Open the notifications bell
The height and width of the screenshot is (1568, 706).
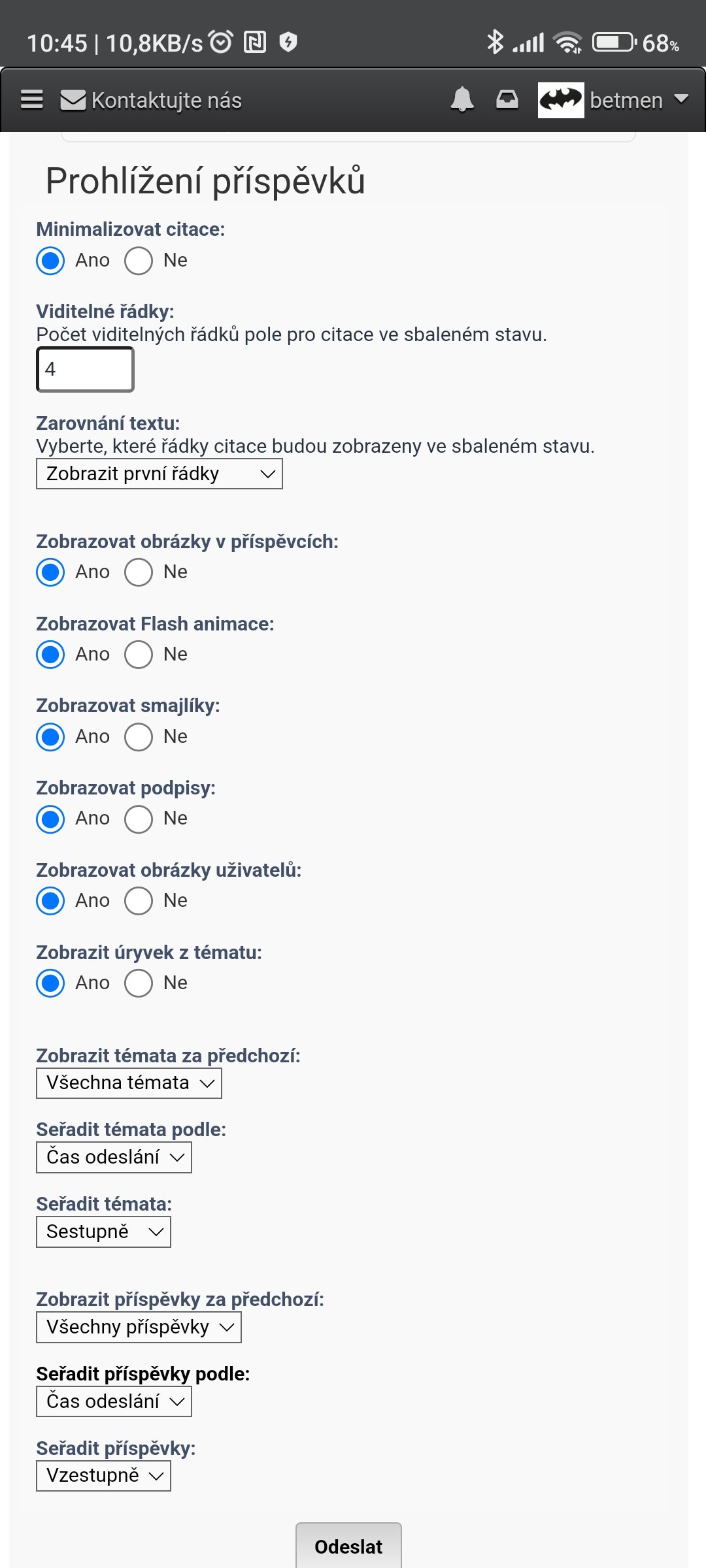[x=462, y=100]
